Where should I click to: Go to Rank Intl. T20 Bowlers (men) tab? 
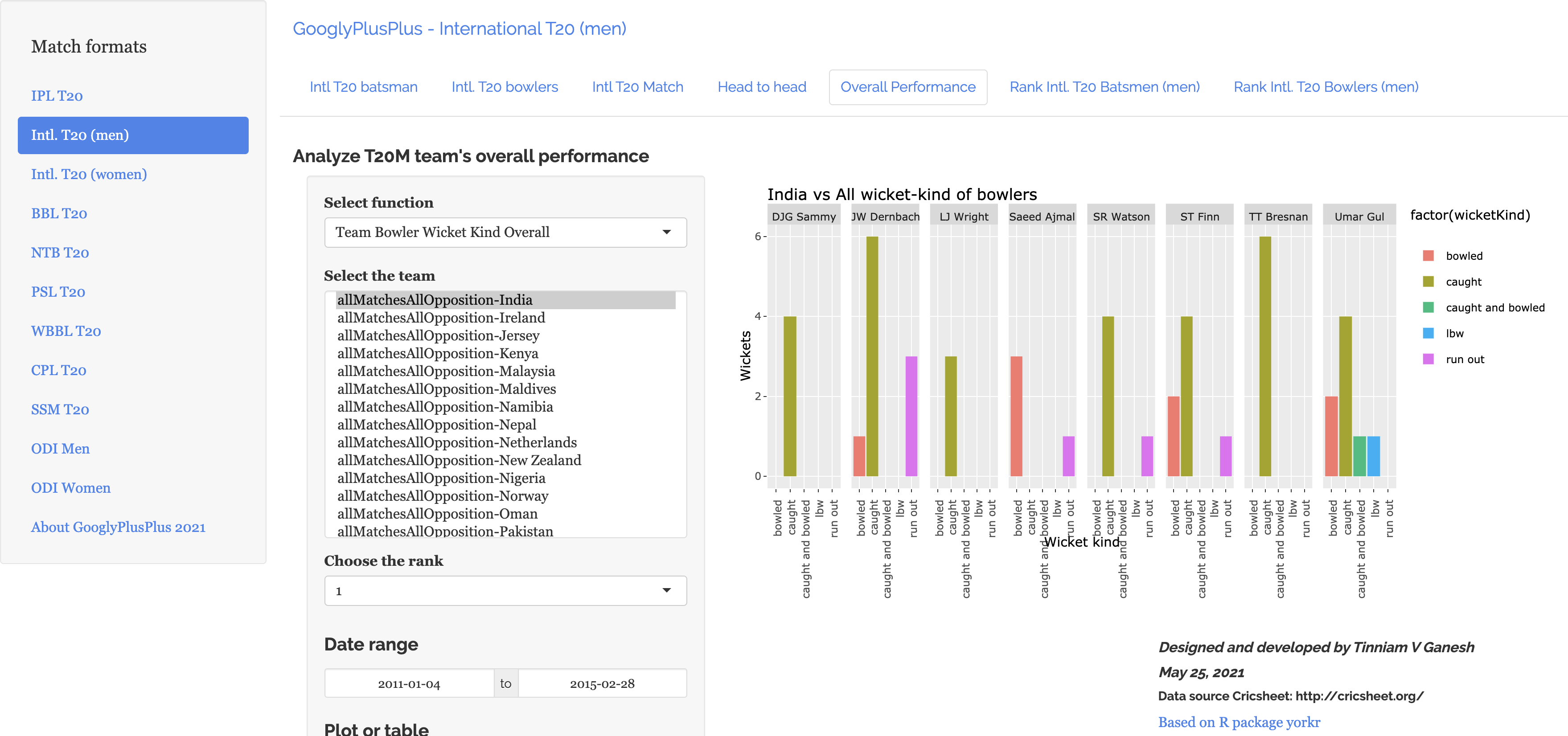pos(1325,87)
